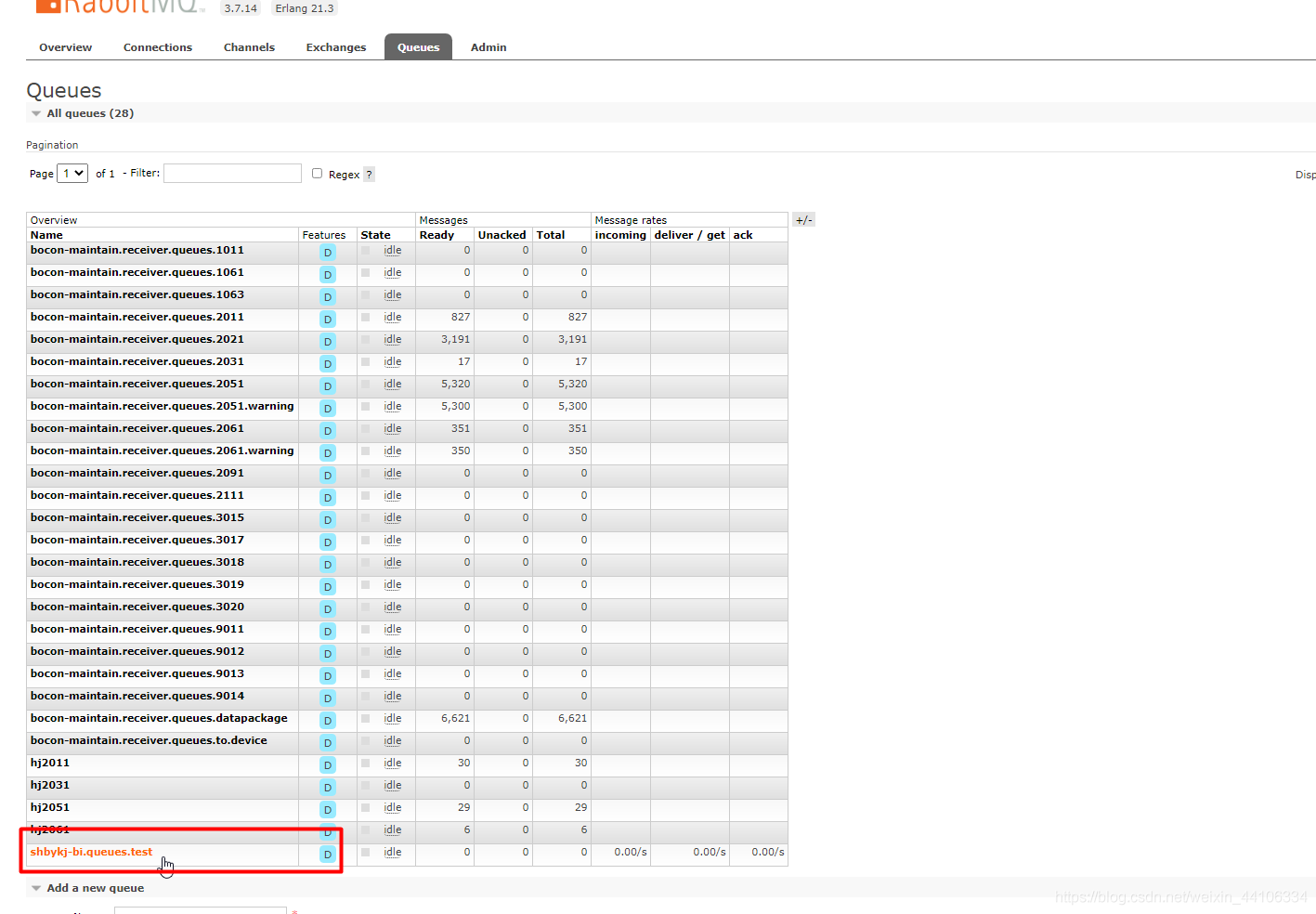Image resolution: width=1316 pixels, height=914 pixels.
Task: Click the Regex help question mark
Action: coord(369,175)
